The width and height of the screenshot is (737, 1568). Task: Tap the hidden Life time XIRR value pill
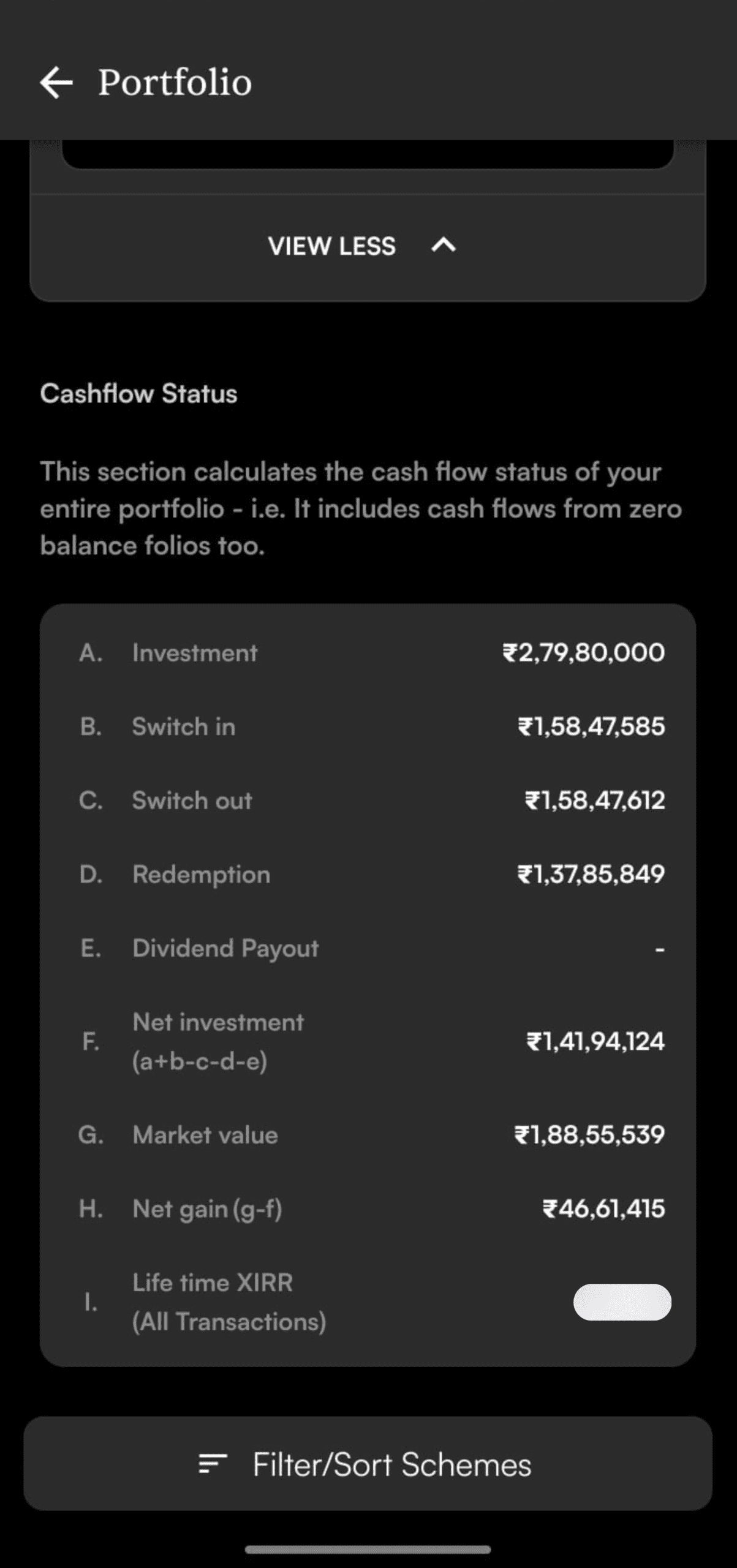[622, 1302]
